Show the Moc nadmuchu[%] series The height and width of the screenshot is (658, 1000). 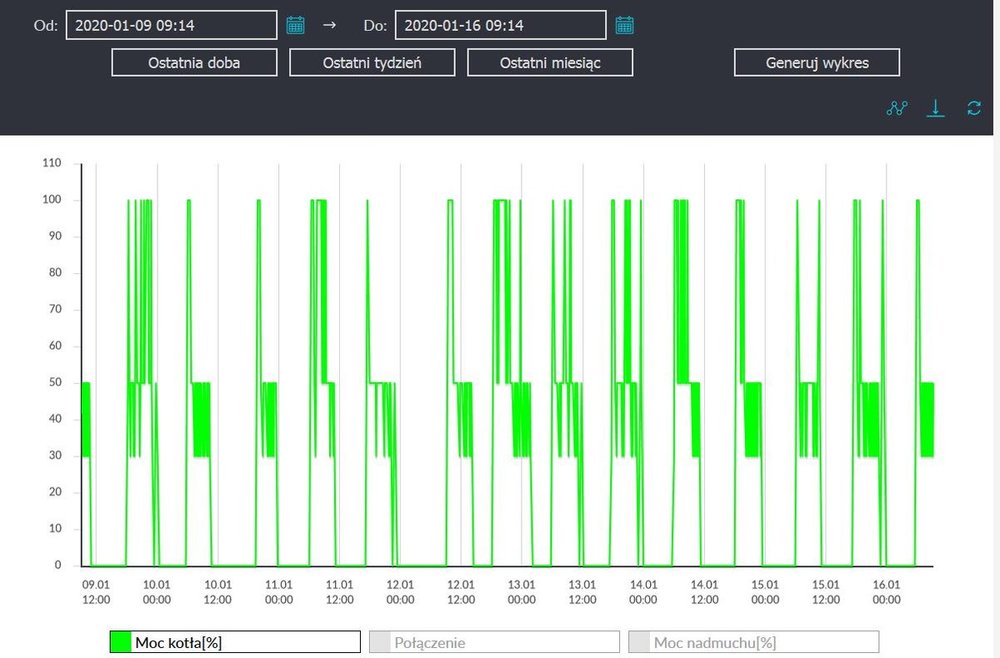pyautogui.click(x=753, y=642)
